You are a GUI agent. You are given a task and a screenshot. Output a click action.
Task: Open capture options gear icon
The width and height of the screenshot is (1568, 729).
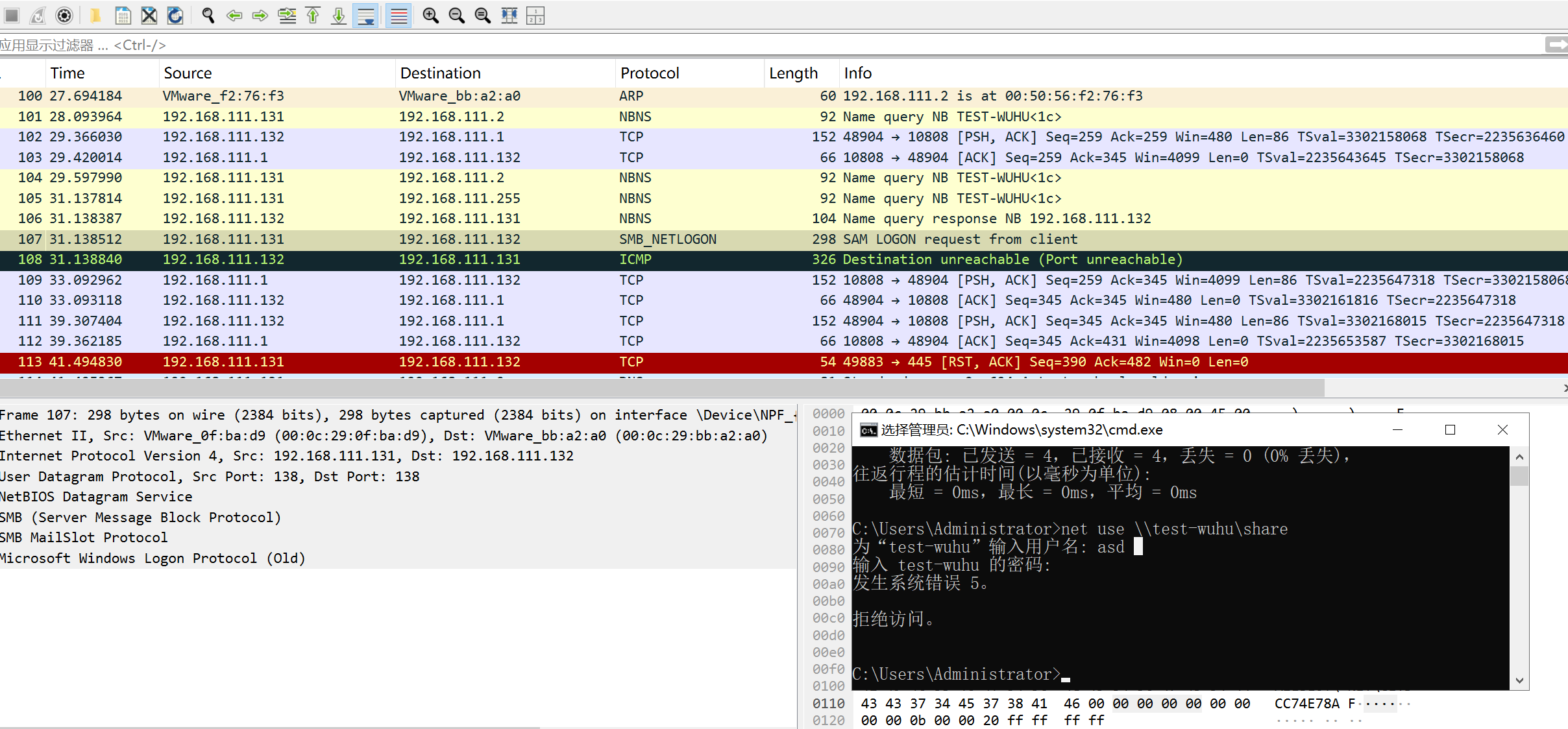pos(64,15)
